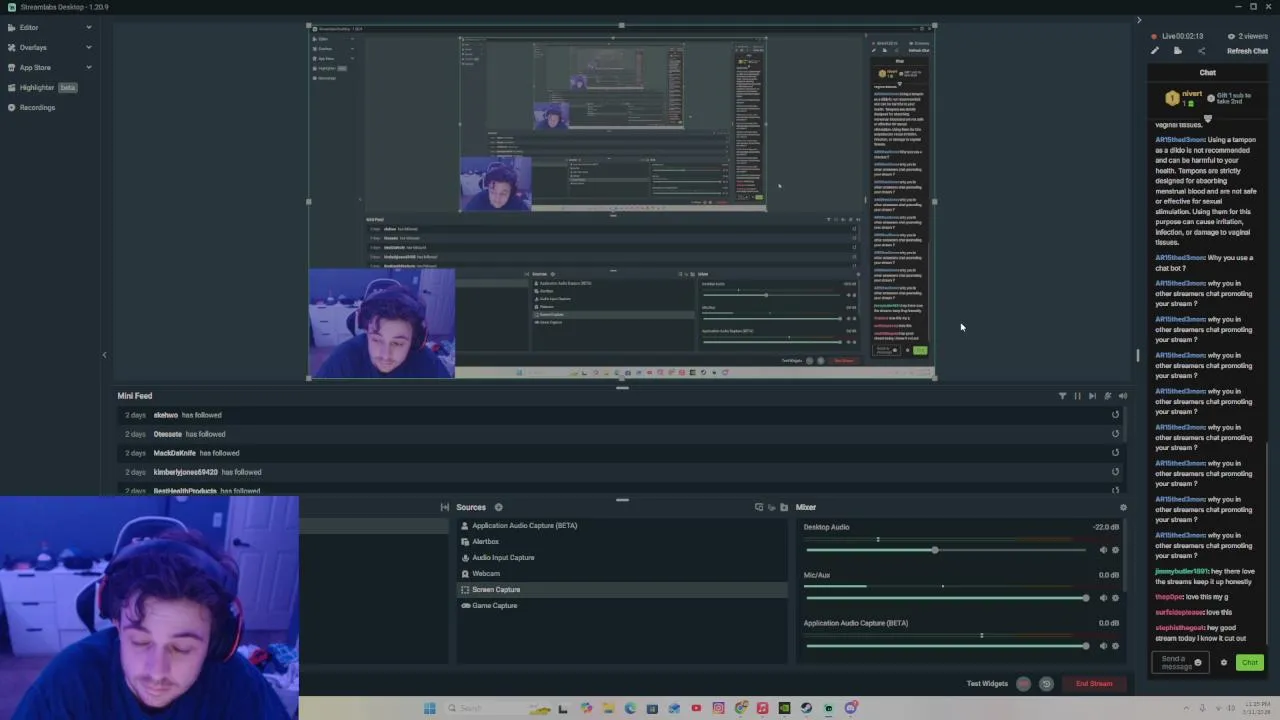1280x720 pixels.
Task: Select the Chat tab header
Action: click(1208, 73)
